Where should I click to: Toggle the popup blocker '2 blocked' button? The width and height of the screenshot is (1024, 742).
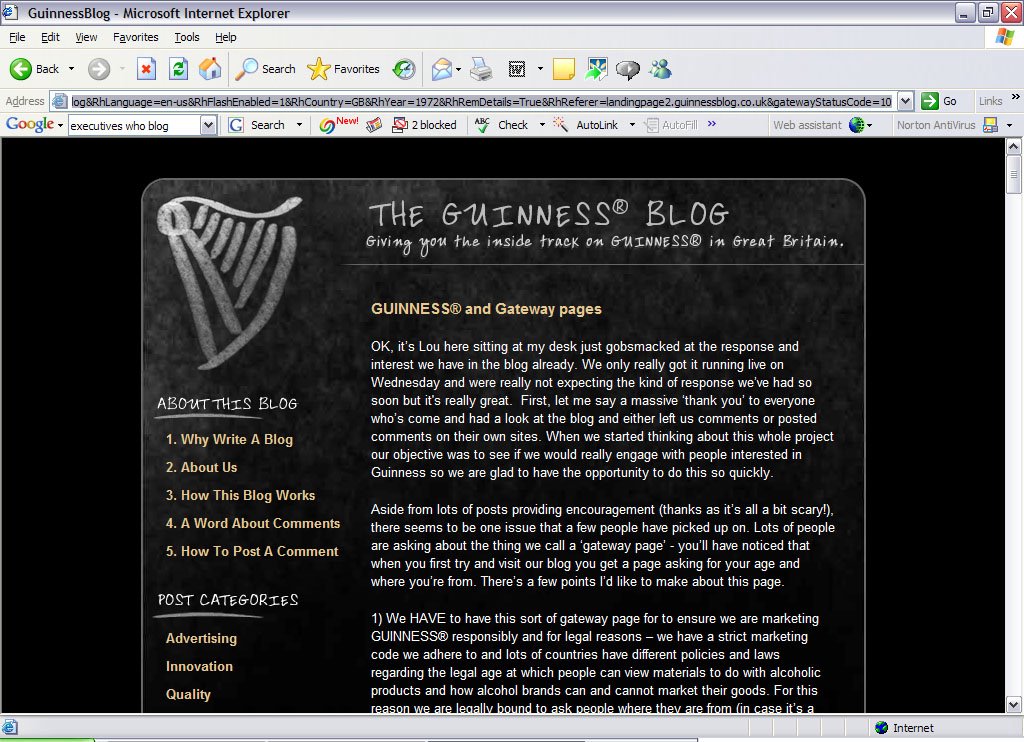(424, 125)
